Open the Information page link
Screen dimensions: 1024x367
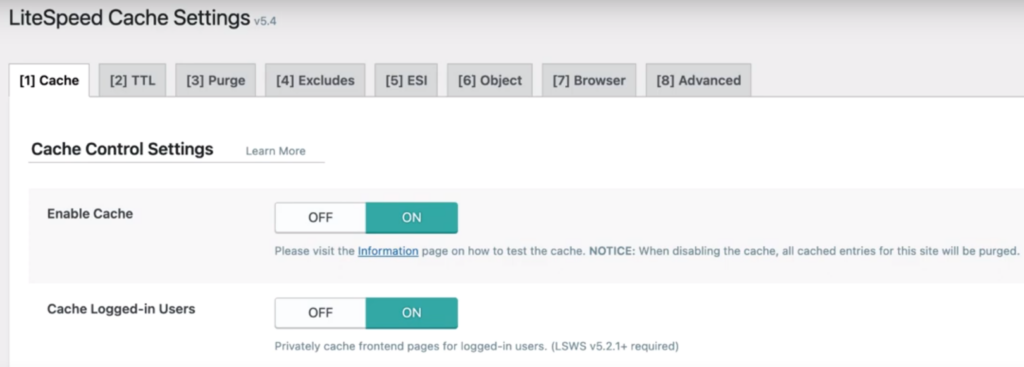pyautogui.click(x=388, y=251)
